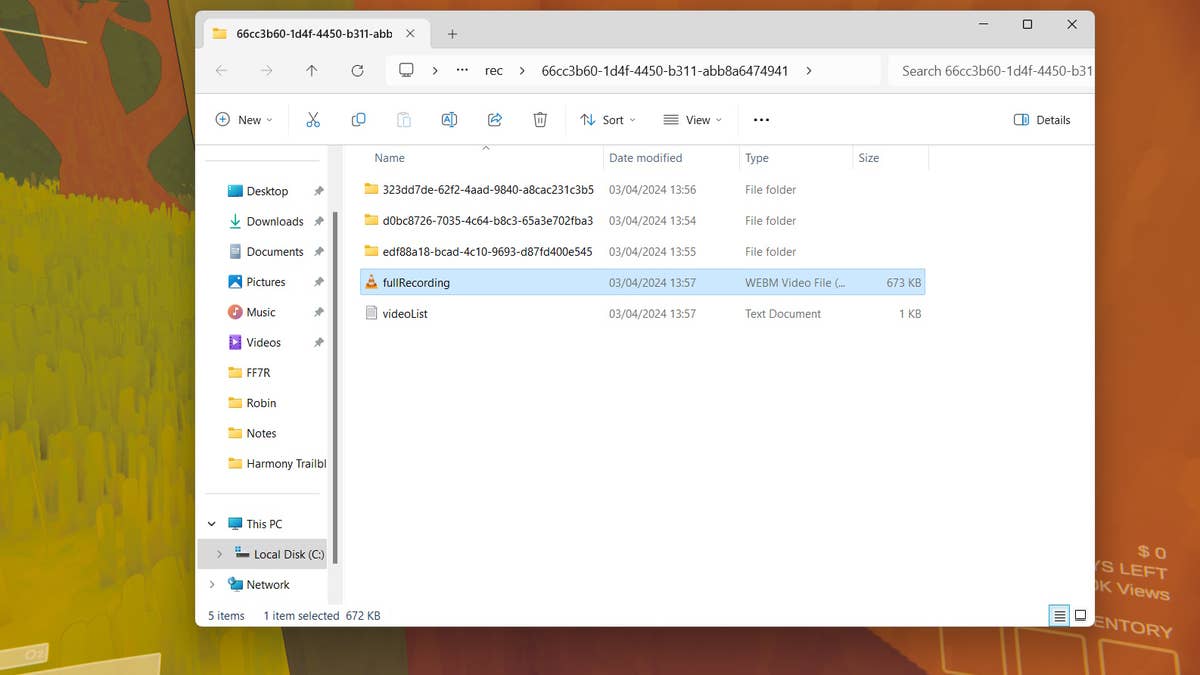Click the Copy icon in toolbar
Viewport: 1200px width, 675px height.
pyautogui.click(x=358, y=120)
